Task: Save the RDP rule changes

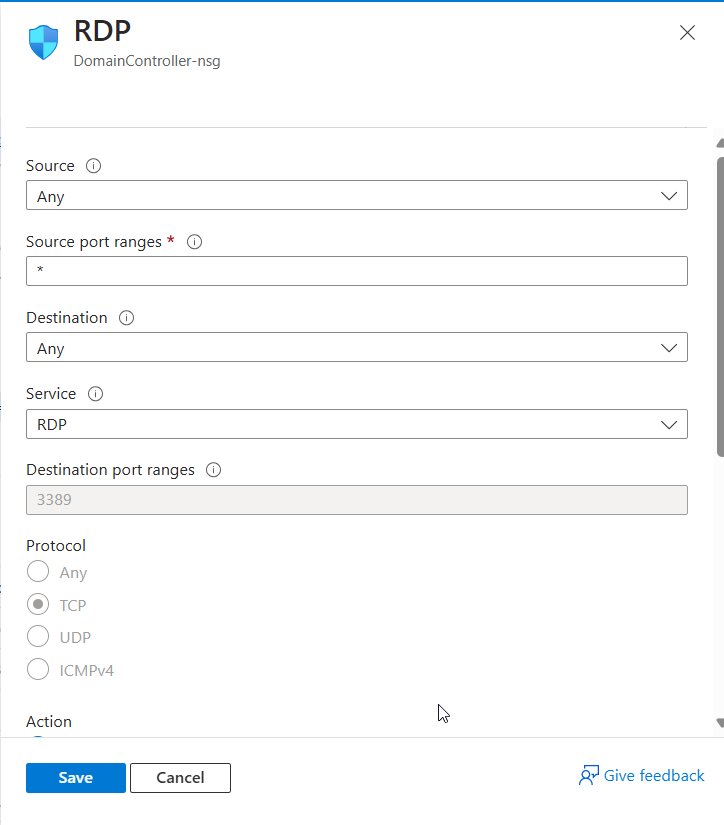Action: point(76,778)
